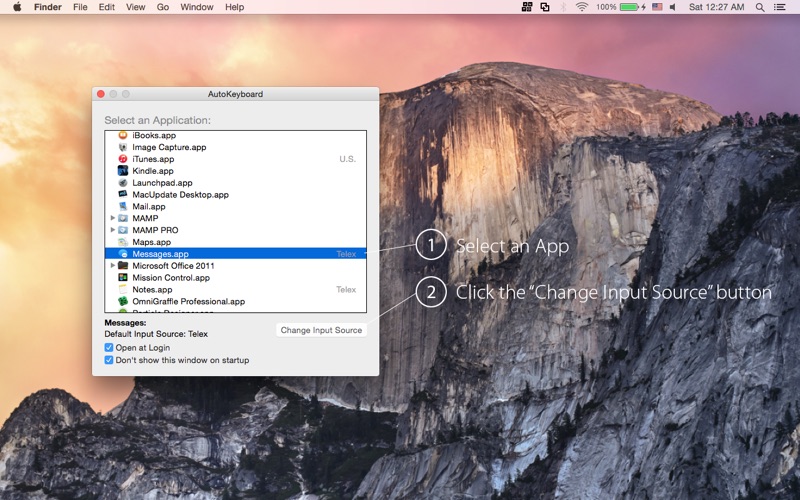
Task: Click the U.S. input label beside iTunes.app
Action: coord(347,159)
